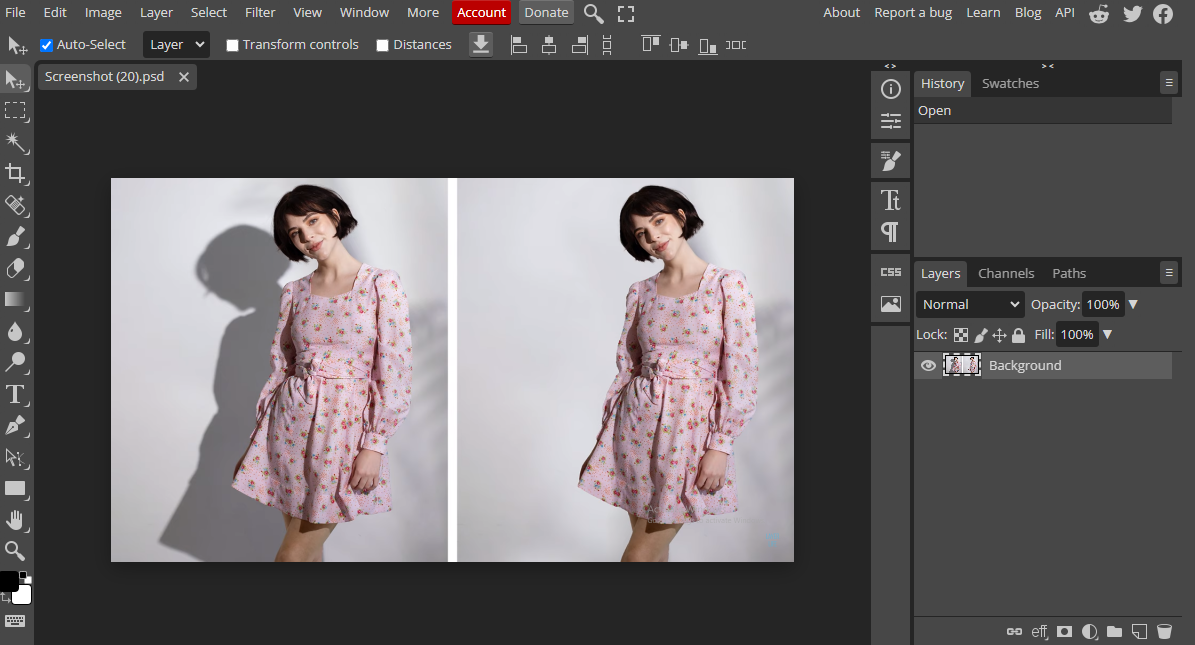Select the Magic Wand tool
The image size is (1195, 645).
pyautogui.click(x=16, y=142)
